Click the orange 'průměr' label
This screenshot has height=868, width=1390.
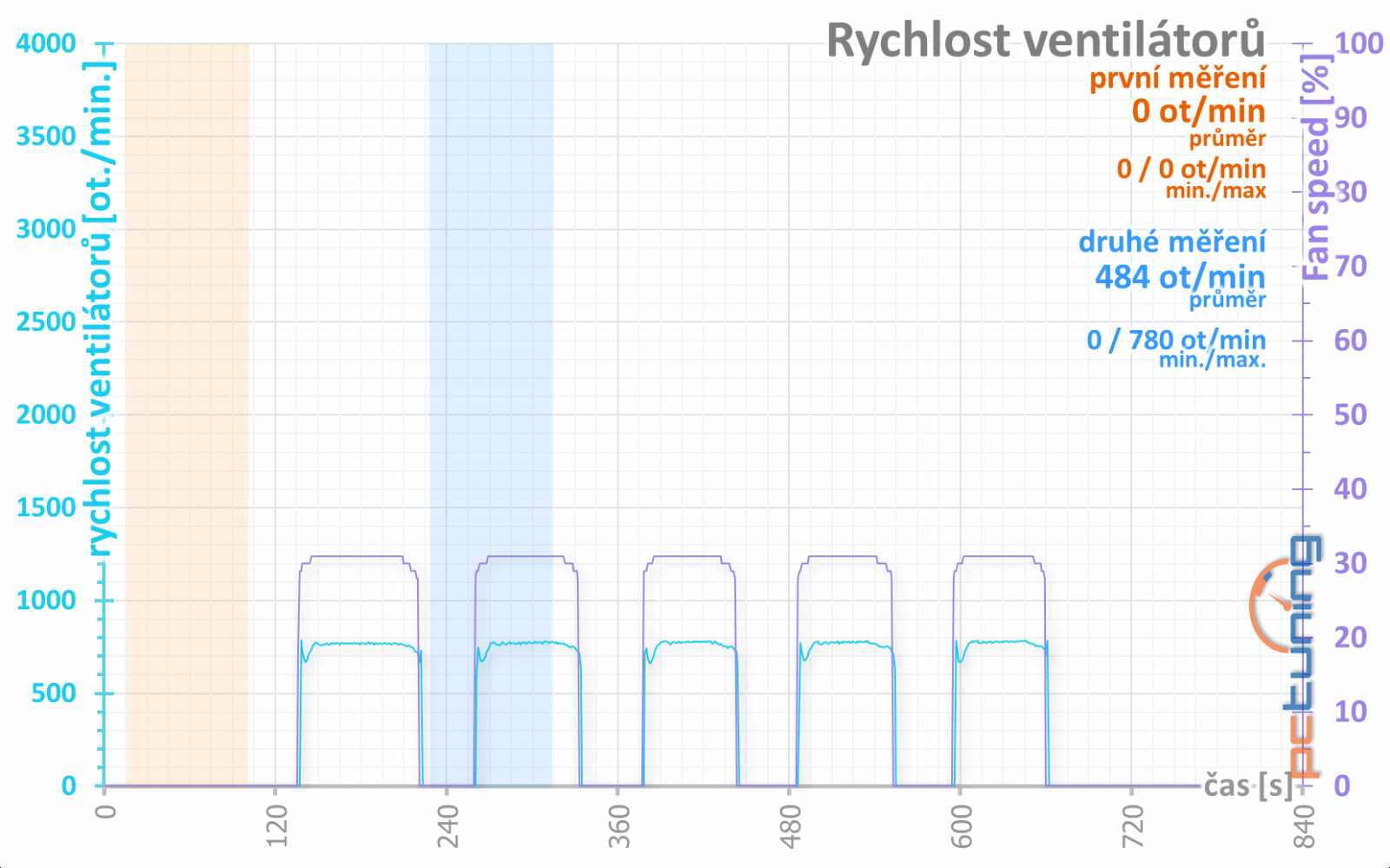click(1227, 138)
